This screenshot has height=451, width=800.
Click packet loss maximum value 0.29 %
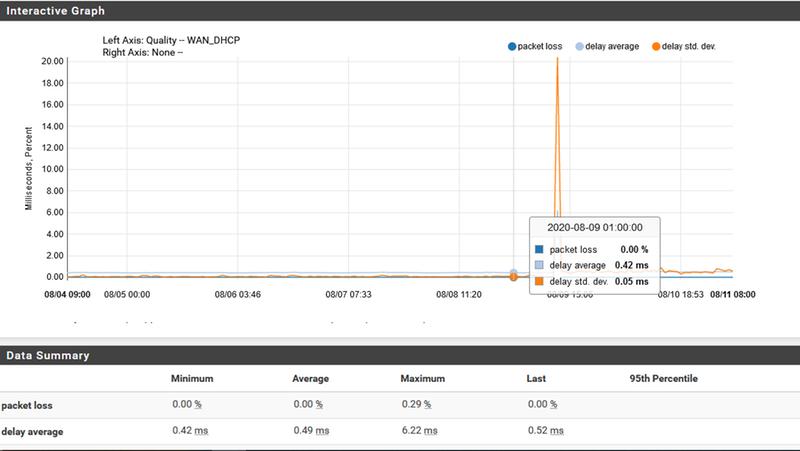pyautogui.click(x=416, y=404)
